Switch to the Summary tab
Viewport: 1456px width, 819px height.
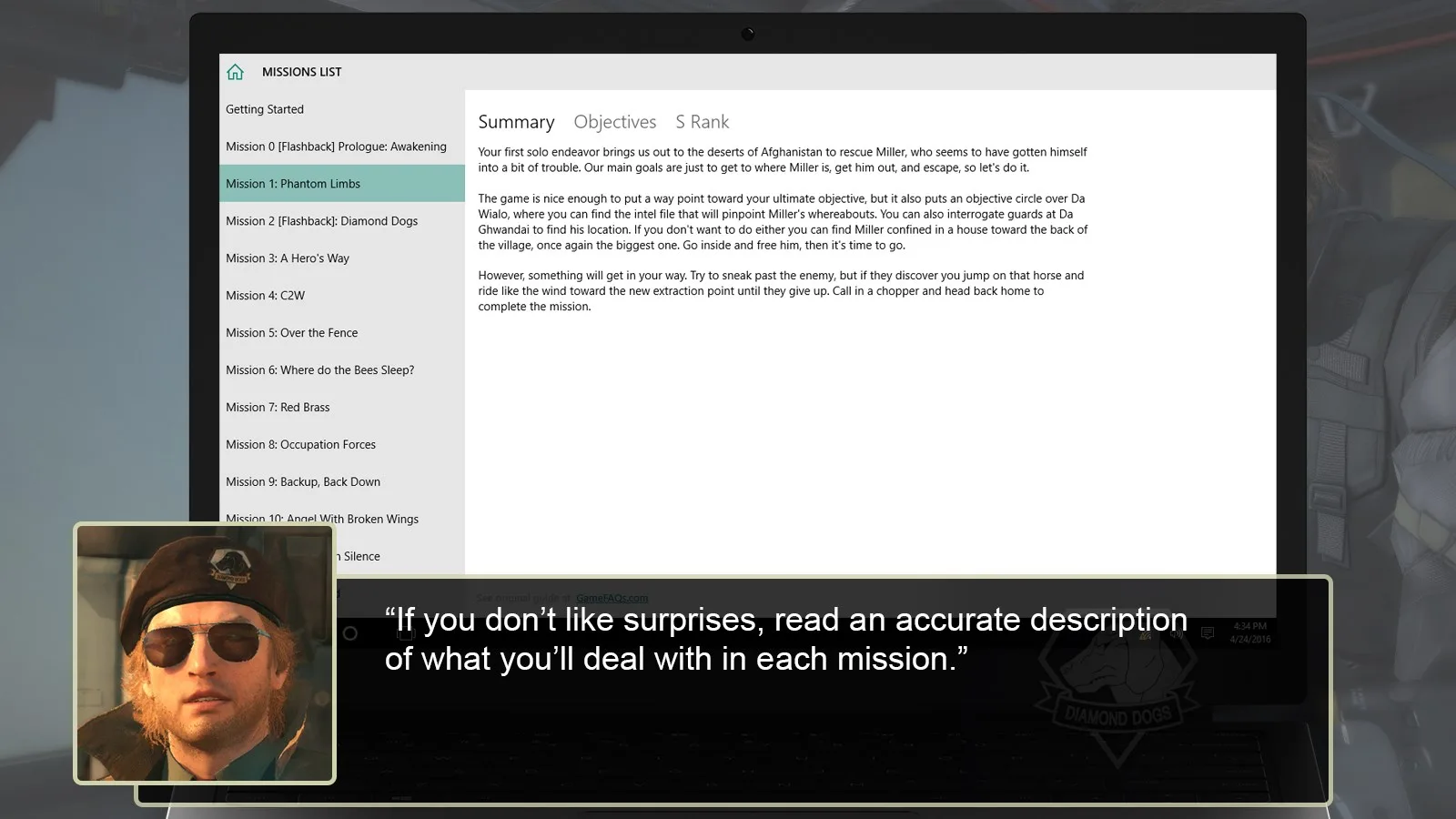pyautogui.click(x=516, y=122)
